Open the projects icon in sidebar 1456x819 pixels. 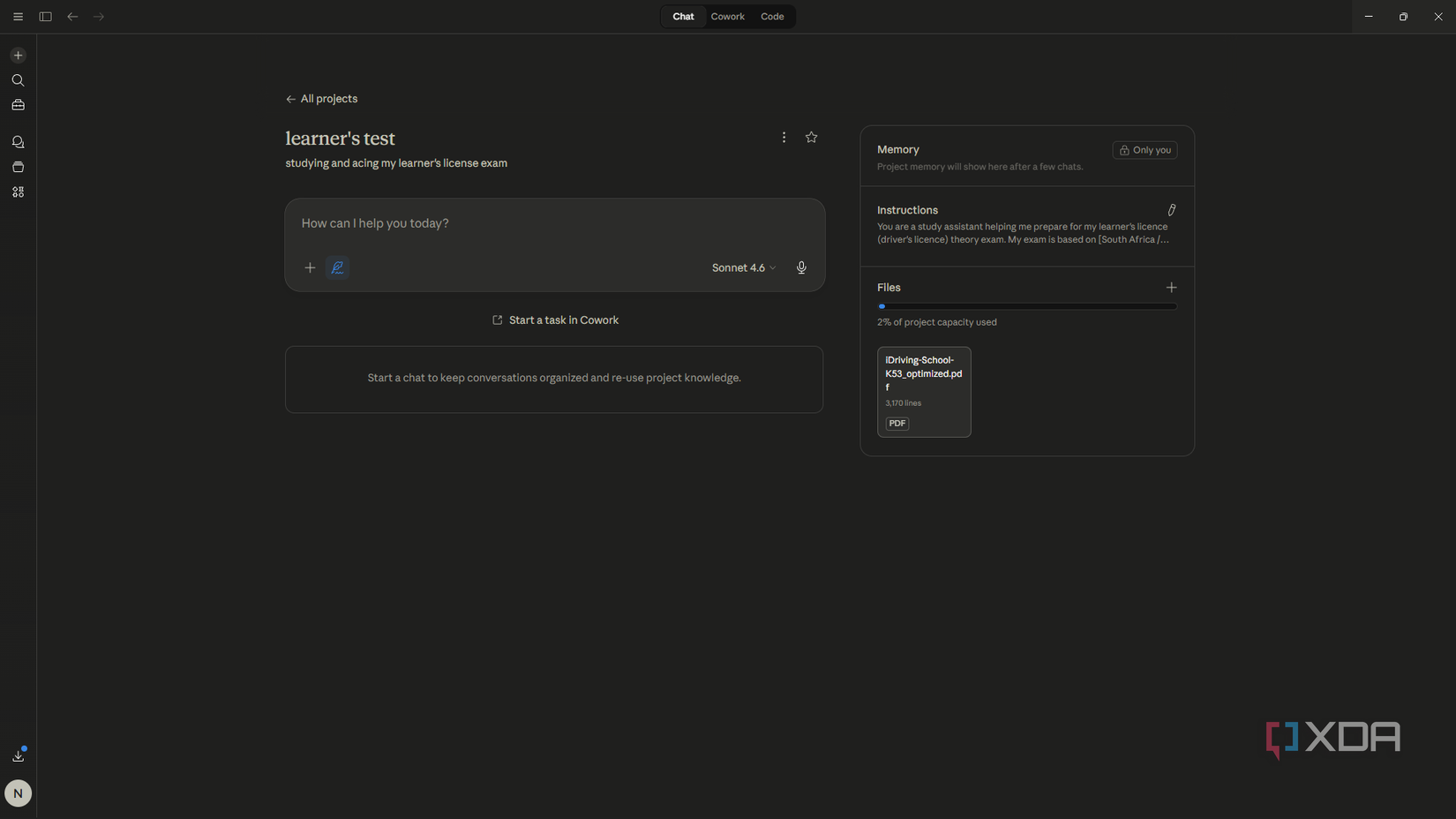tap(18, 167)
